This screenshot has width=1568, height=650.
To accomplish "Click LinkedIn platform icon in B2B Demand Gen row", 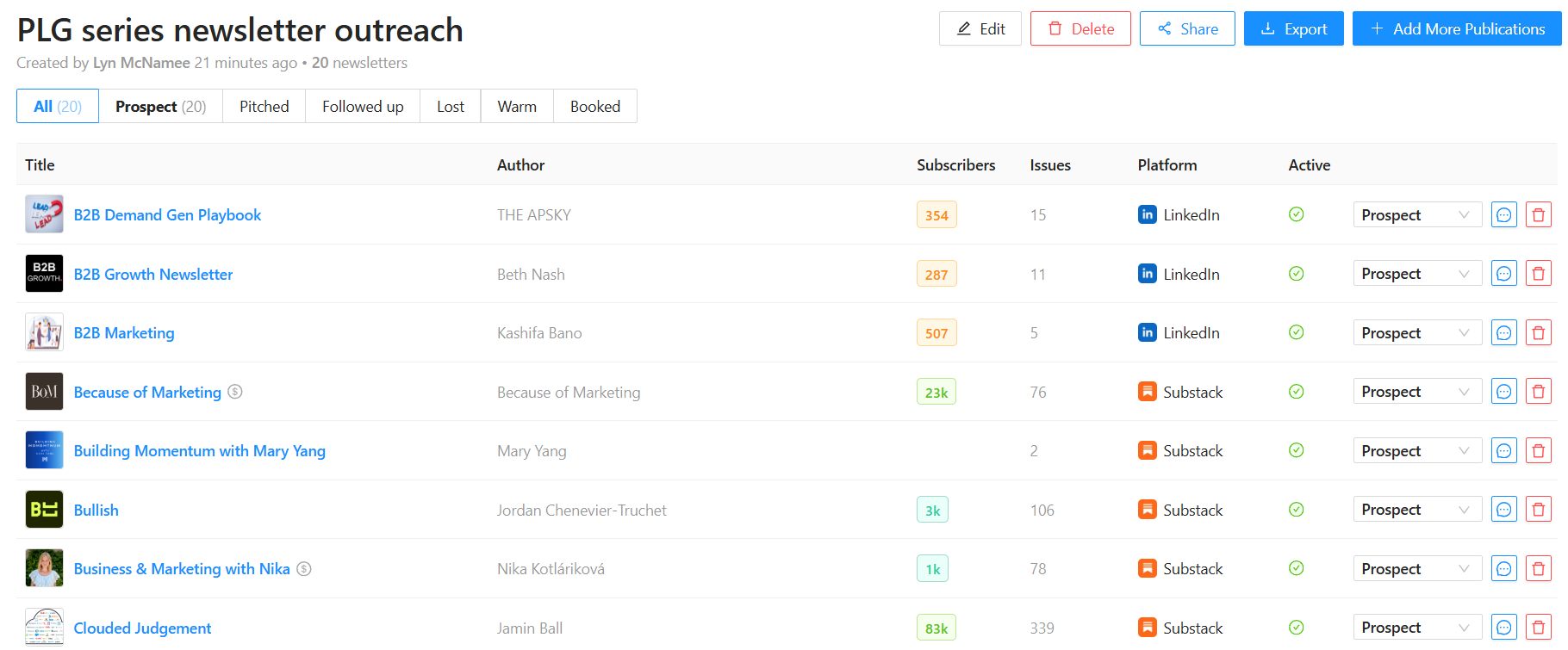I will pyautogui.click(x=1148, y=214).
